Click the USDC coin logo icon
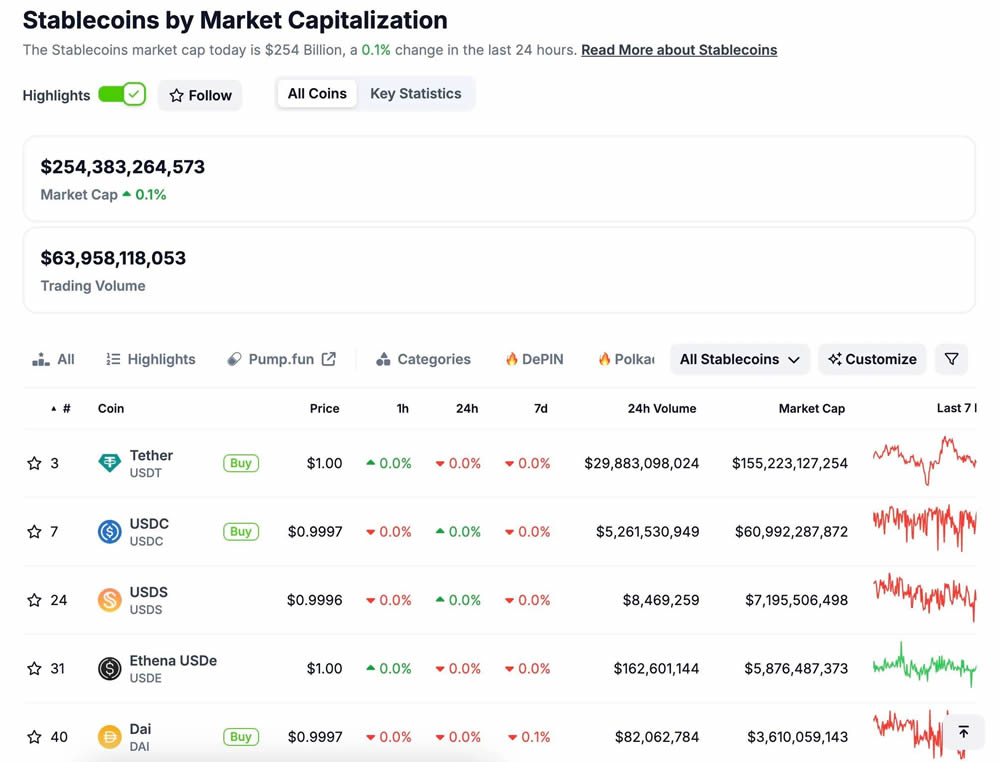Viewport: 1000px width, 762px height. 109,531
